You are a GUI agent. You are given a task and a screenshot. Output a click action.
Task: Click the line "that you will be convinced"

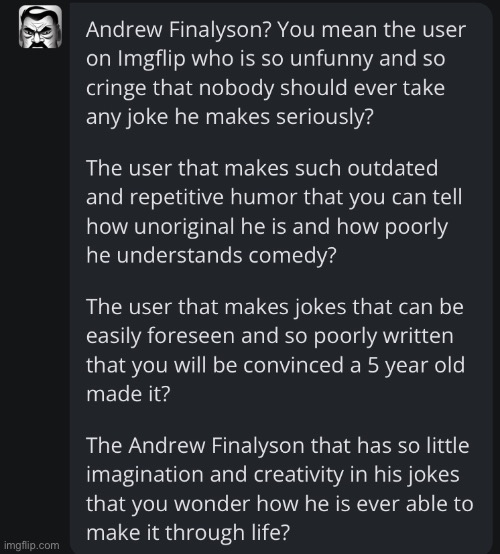coord(276,365)
